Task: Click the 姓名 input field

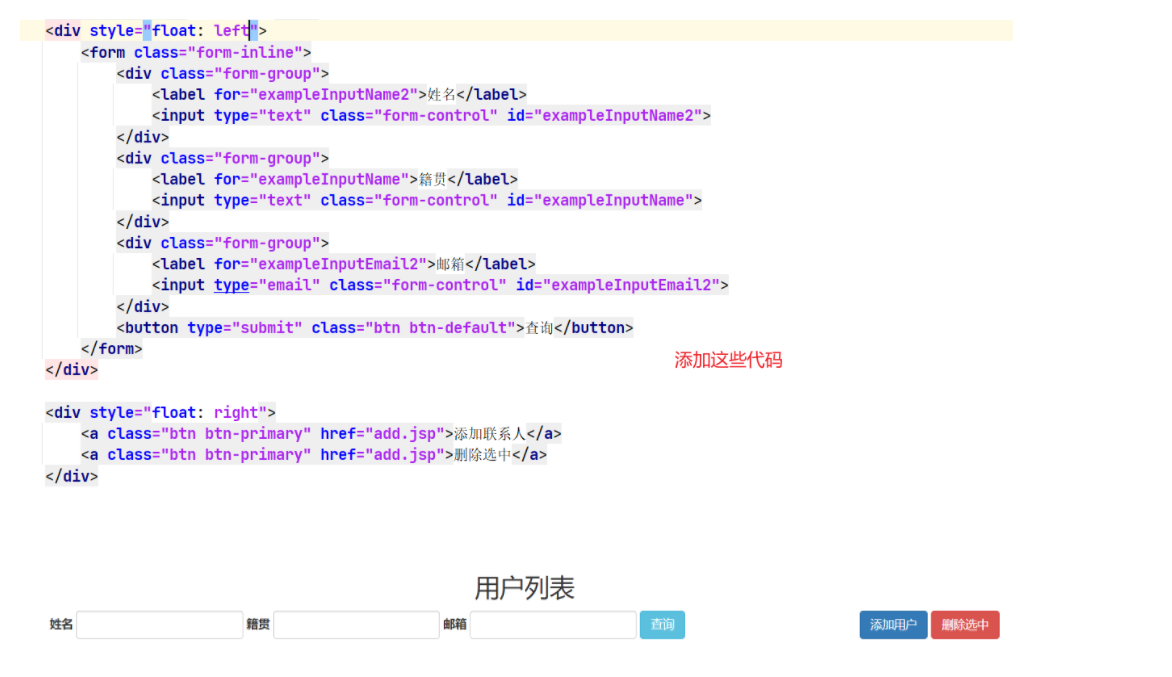Action: pyautogui.click(x=160, y=625)
